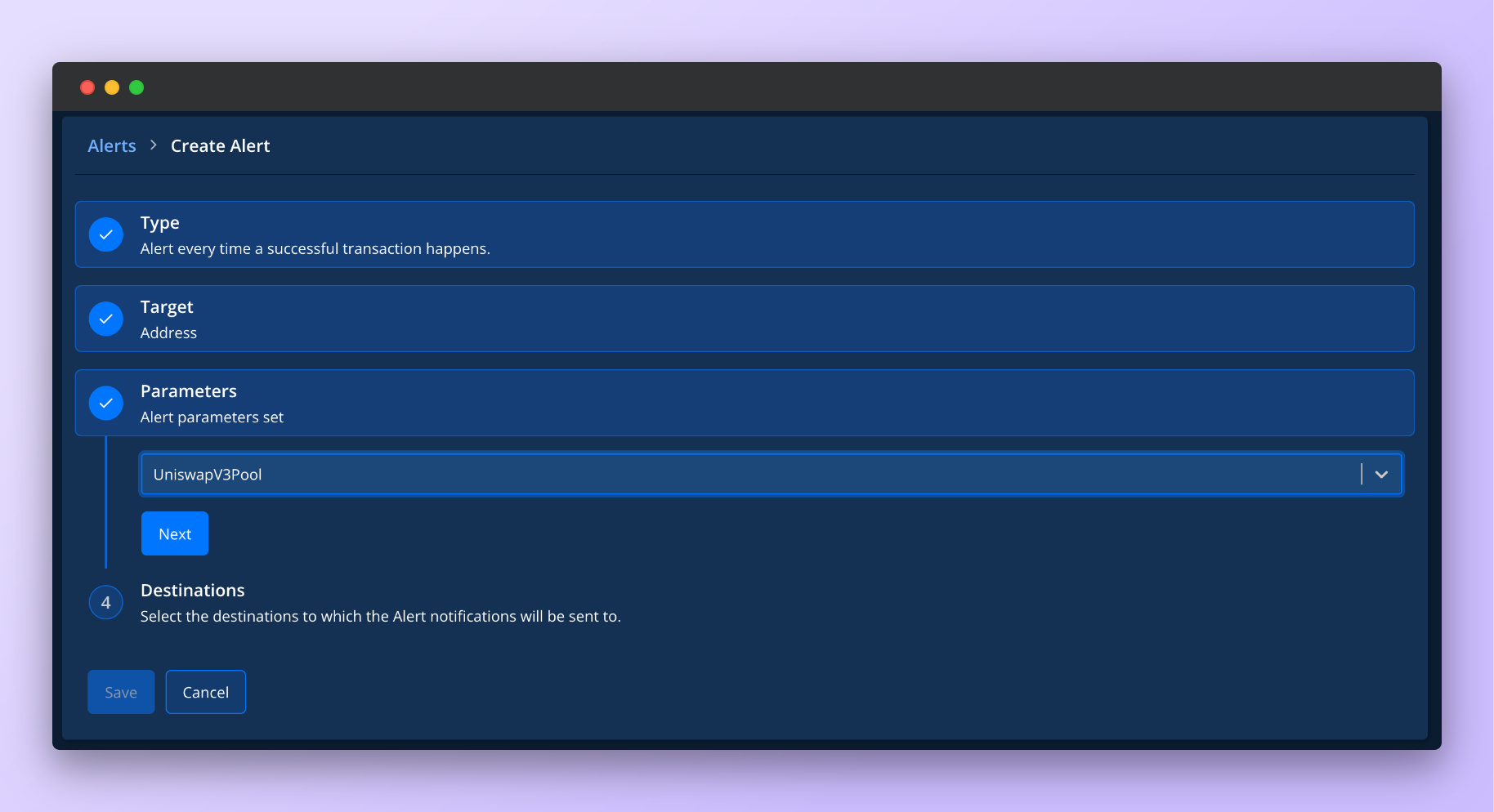
Task: Open the Type step panel
Action: coord(159,223)
